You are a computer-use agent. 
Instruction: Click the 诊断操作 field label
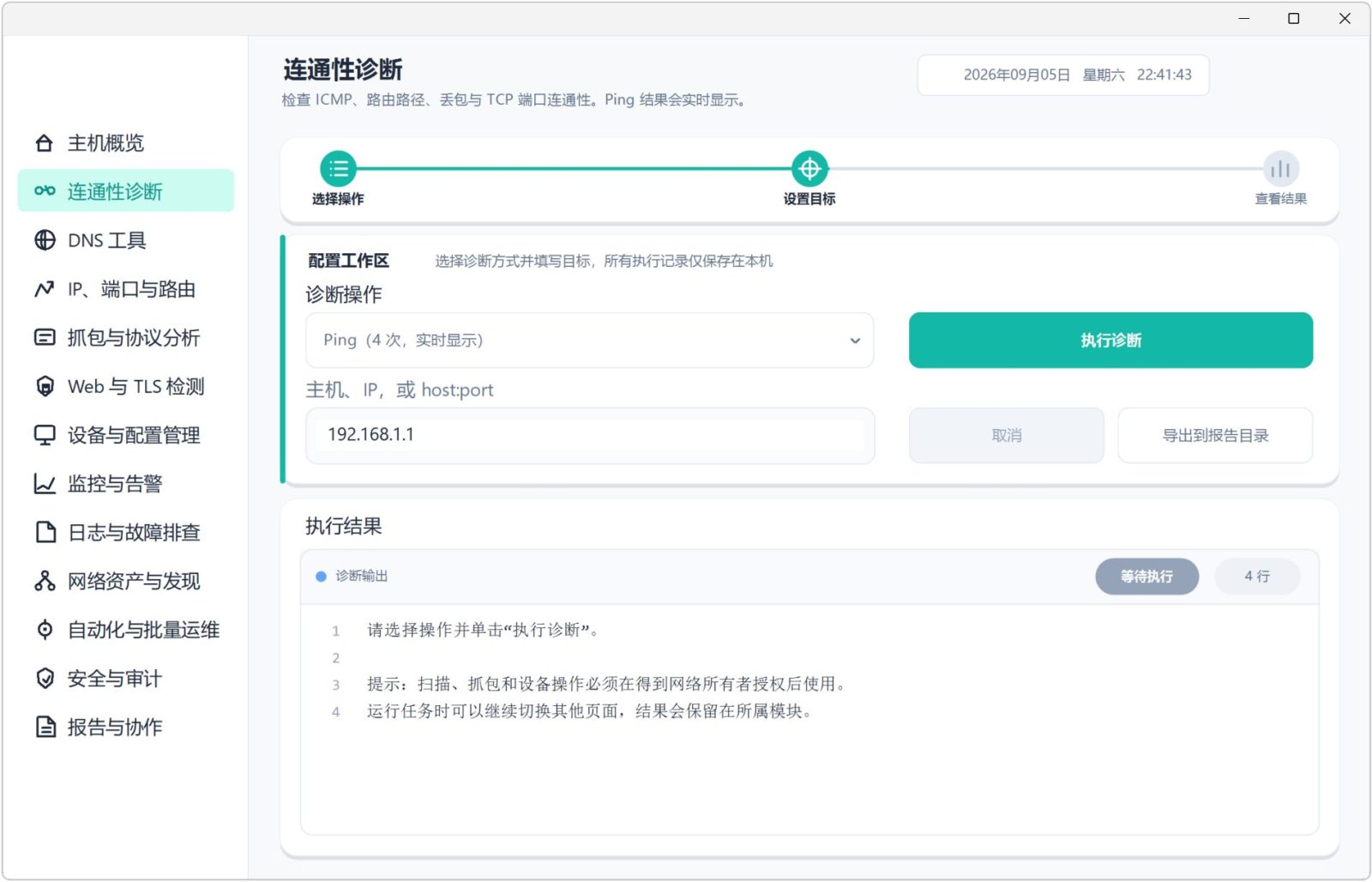pyautogui.click(x=344, y=294)
